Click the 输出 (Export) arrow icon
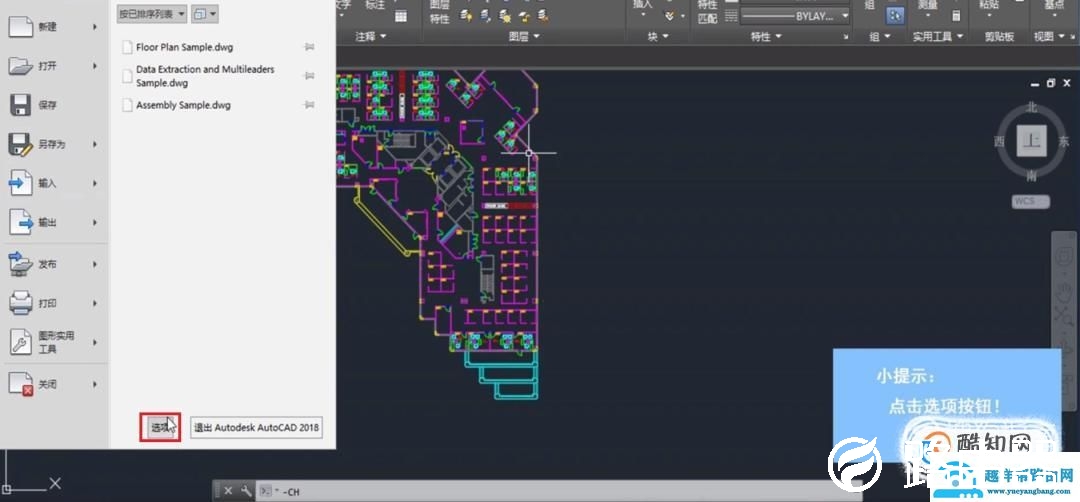Screen dimensions: 1080x502 (22, 223)
